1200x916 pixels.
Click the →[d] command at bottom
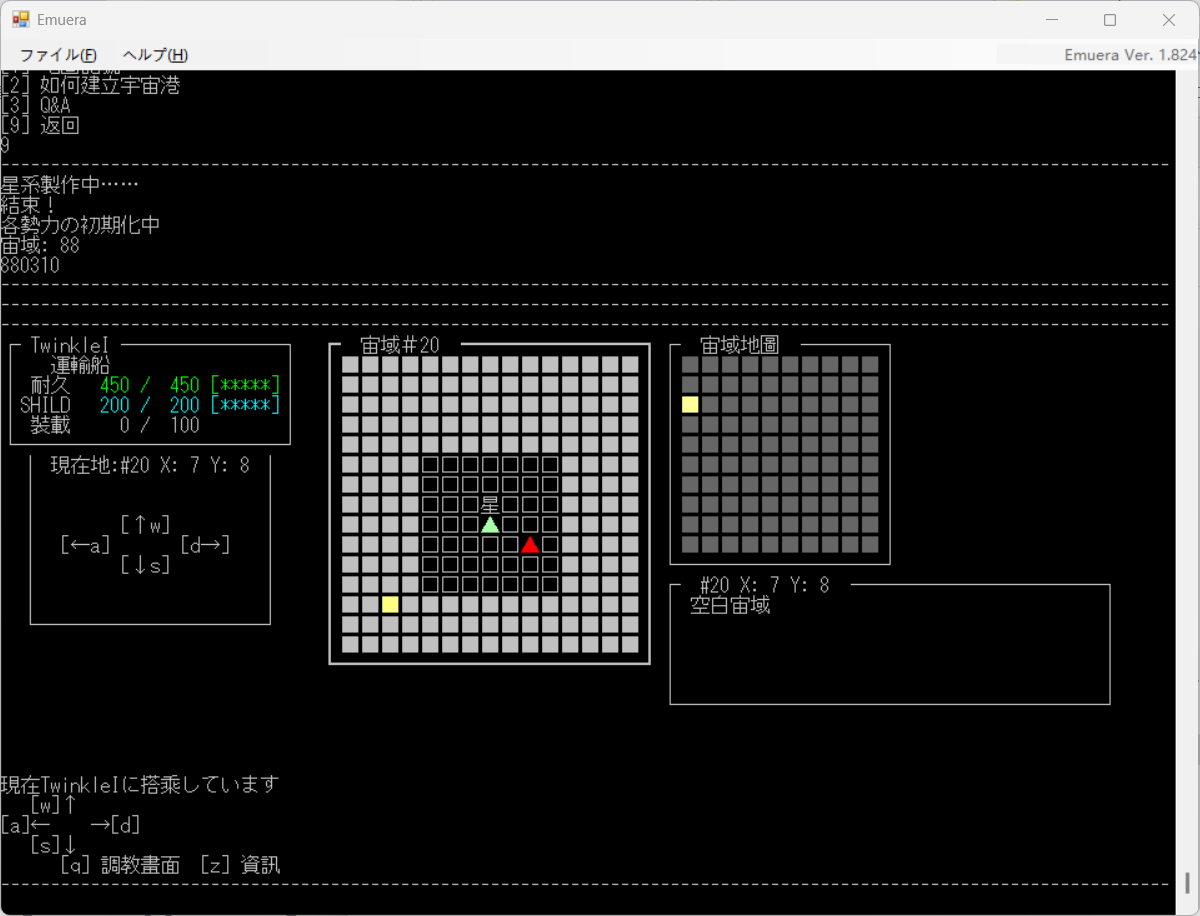(115, 825)
